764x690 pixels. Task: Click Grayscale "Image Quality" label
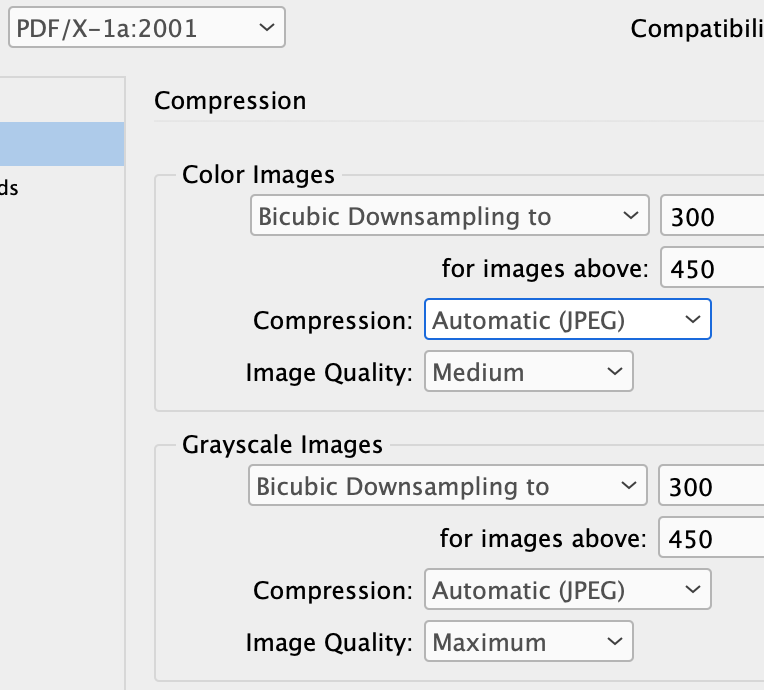[329, 642]
